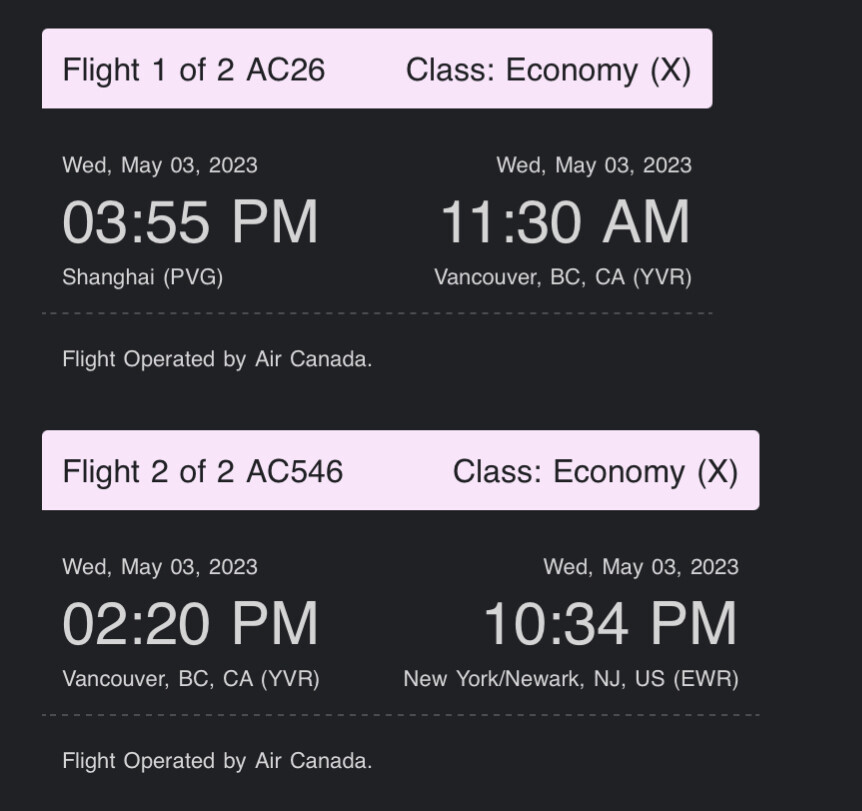Click the 03:55 PM departure time
The width and height of the screenshot is (862, 811).
[190, 222]
